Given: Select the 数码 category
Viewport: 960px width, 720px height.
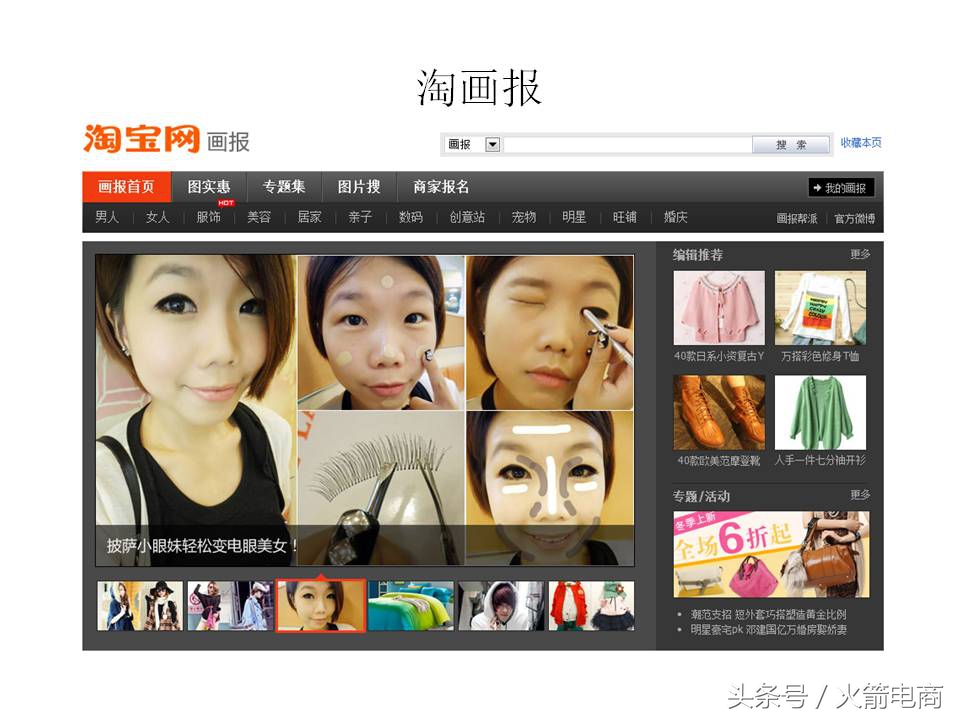Looking at the screenshot, I should (411, 217).
